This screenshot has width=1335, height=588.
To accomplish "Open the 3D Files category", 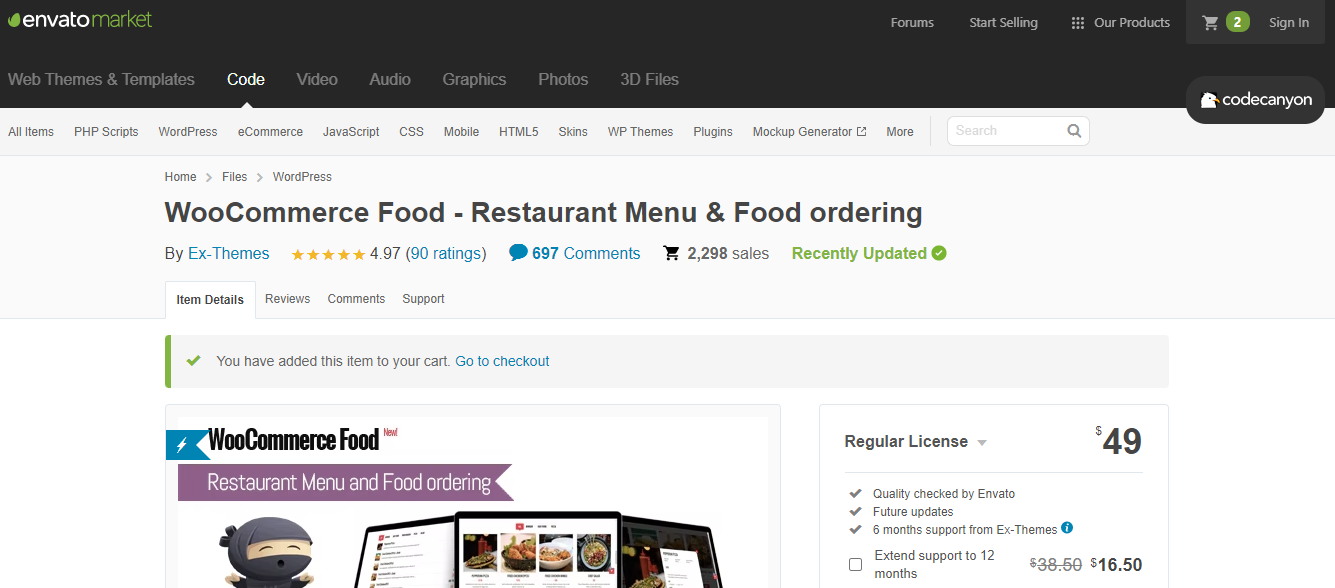I will pyautogui.click(x=649, y=79).
